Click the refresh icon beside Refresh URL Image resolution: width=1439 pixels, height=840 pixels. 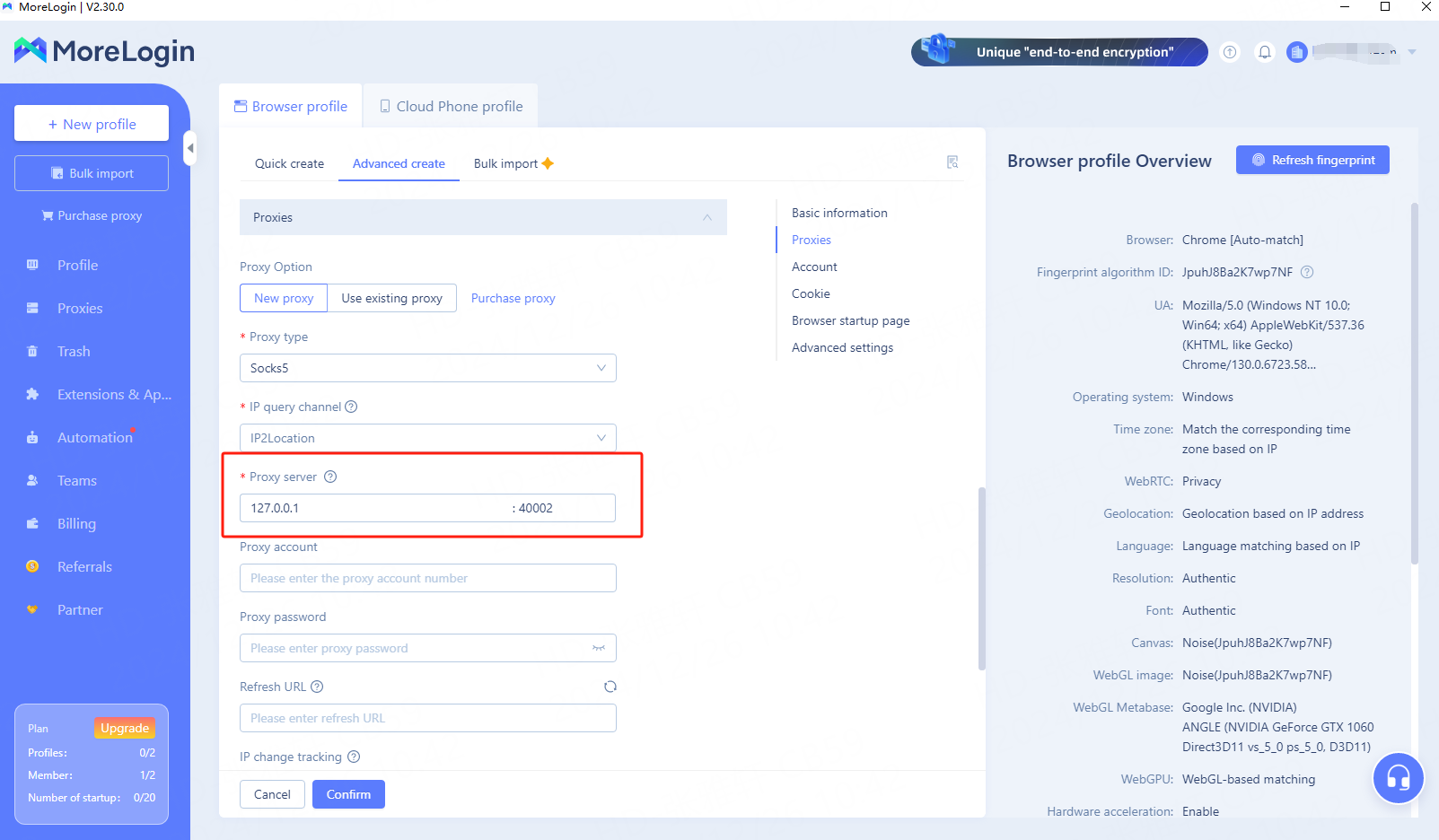click(610, 687)
